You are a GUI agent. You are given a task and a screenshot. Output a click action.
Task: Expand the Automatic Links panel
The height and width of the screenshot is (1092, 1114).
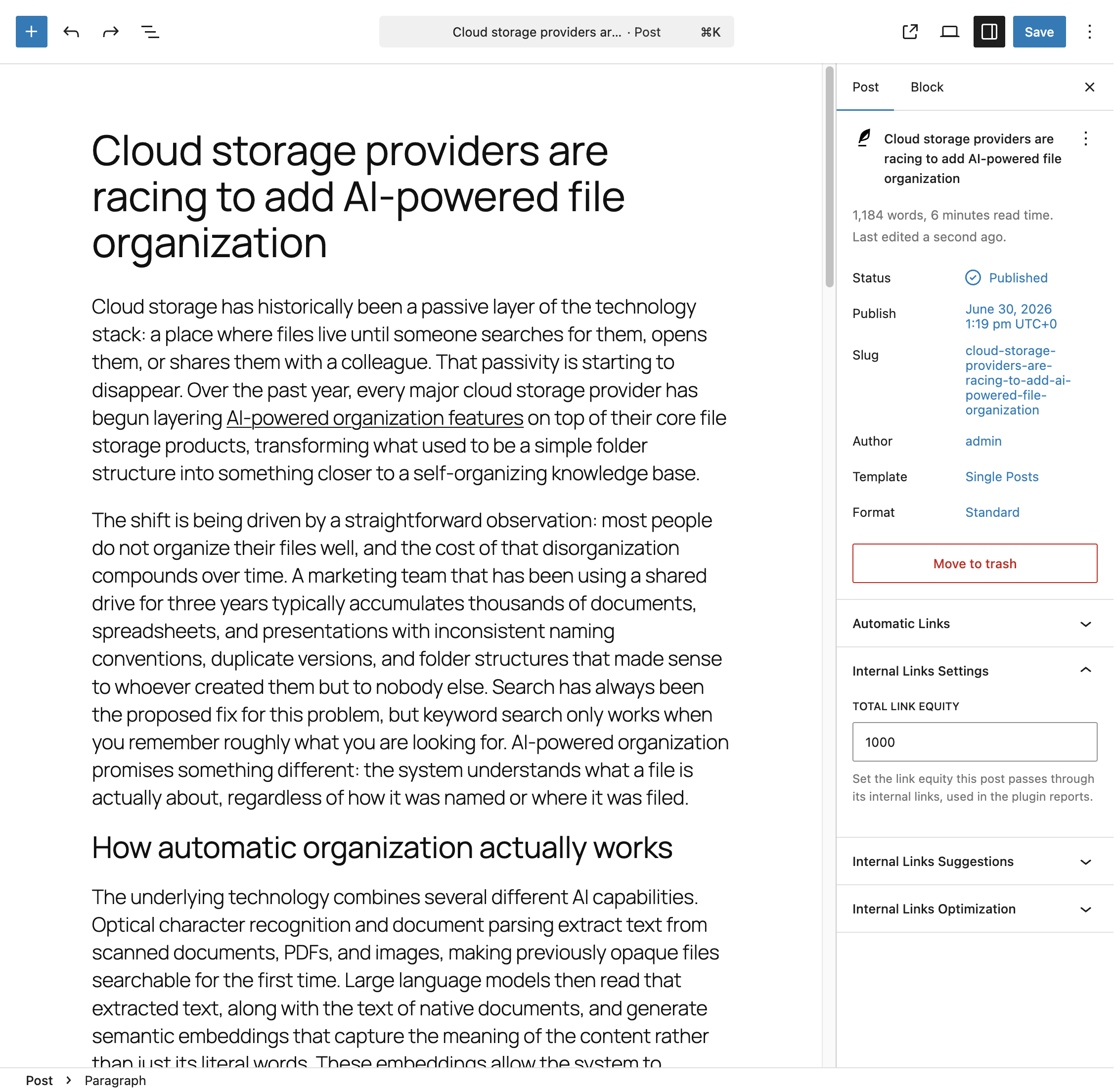[x=975, y=624]
